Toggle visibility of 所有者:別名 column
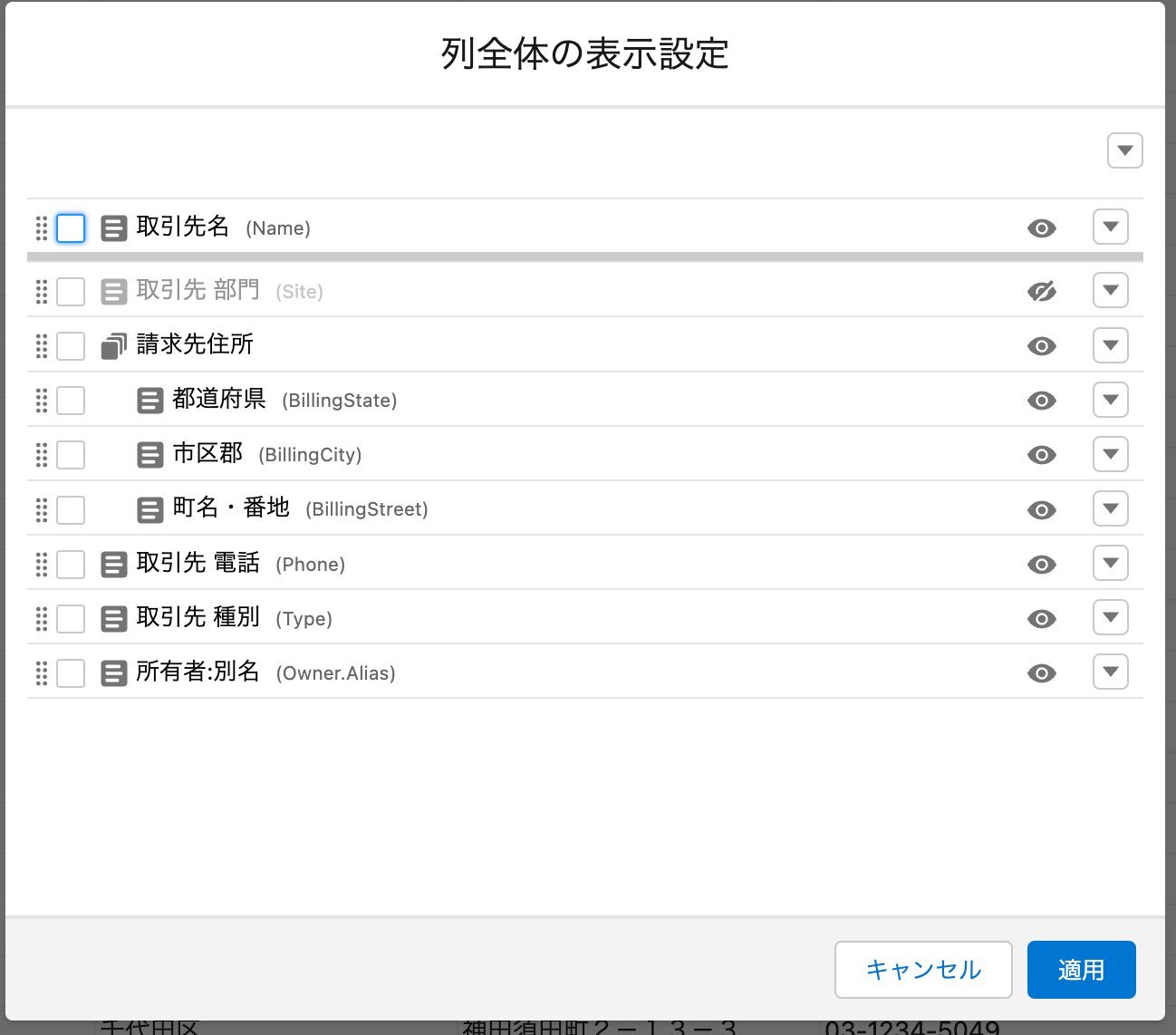 tap(1042, 673)
